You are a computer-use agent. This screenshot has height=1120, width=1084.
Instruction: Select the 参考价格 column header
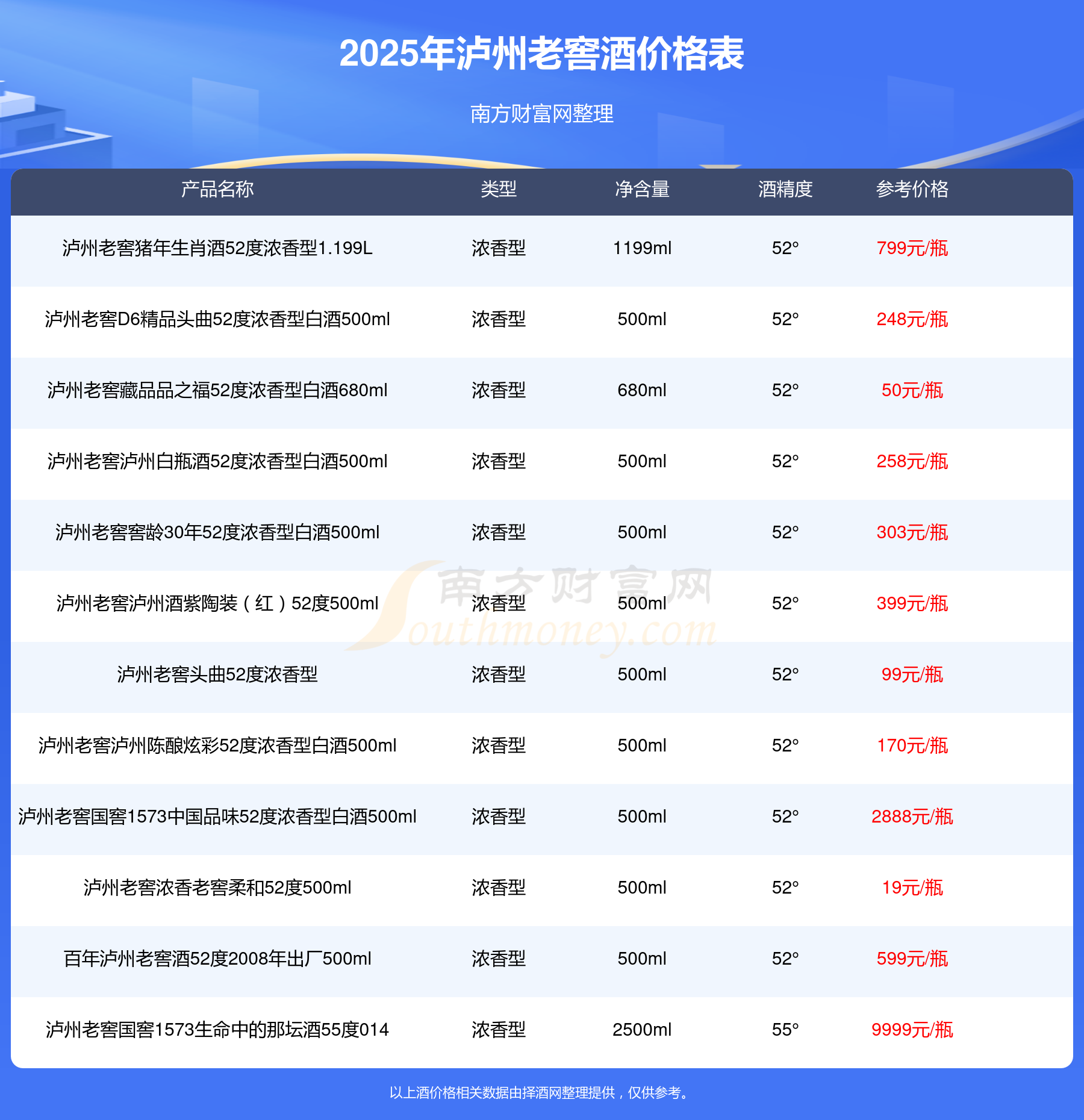(912, 189)
